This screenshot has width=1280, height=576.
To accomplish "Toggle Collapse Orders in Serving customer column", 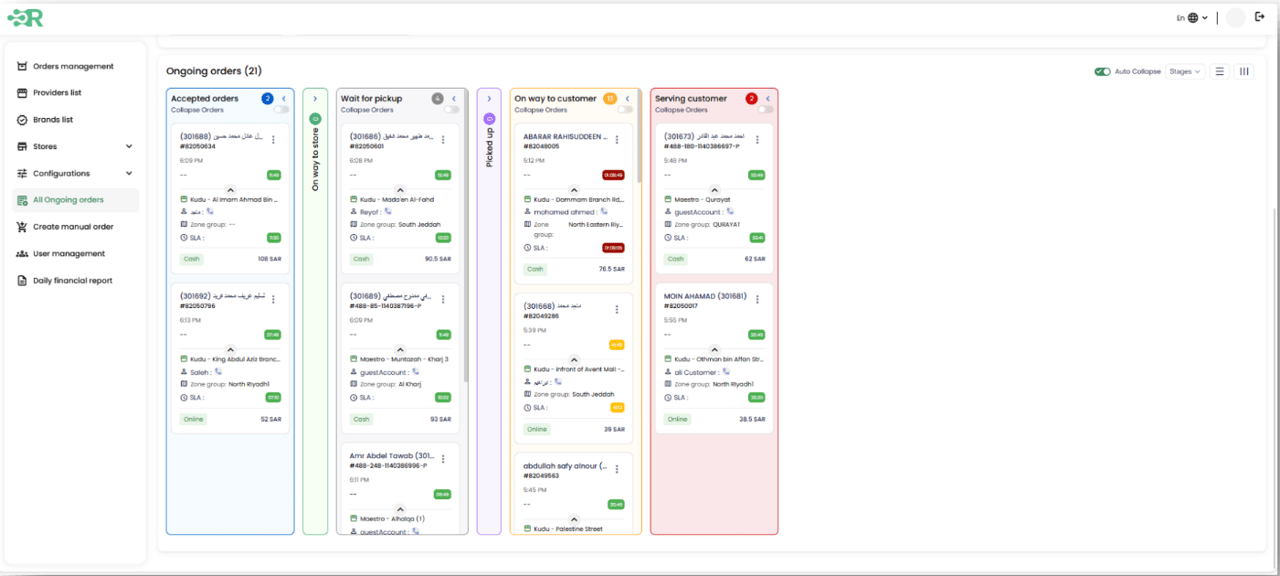I will pos(764,110).
